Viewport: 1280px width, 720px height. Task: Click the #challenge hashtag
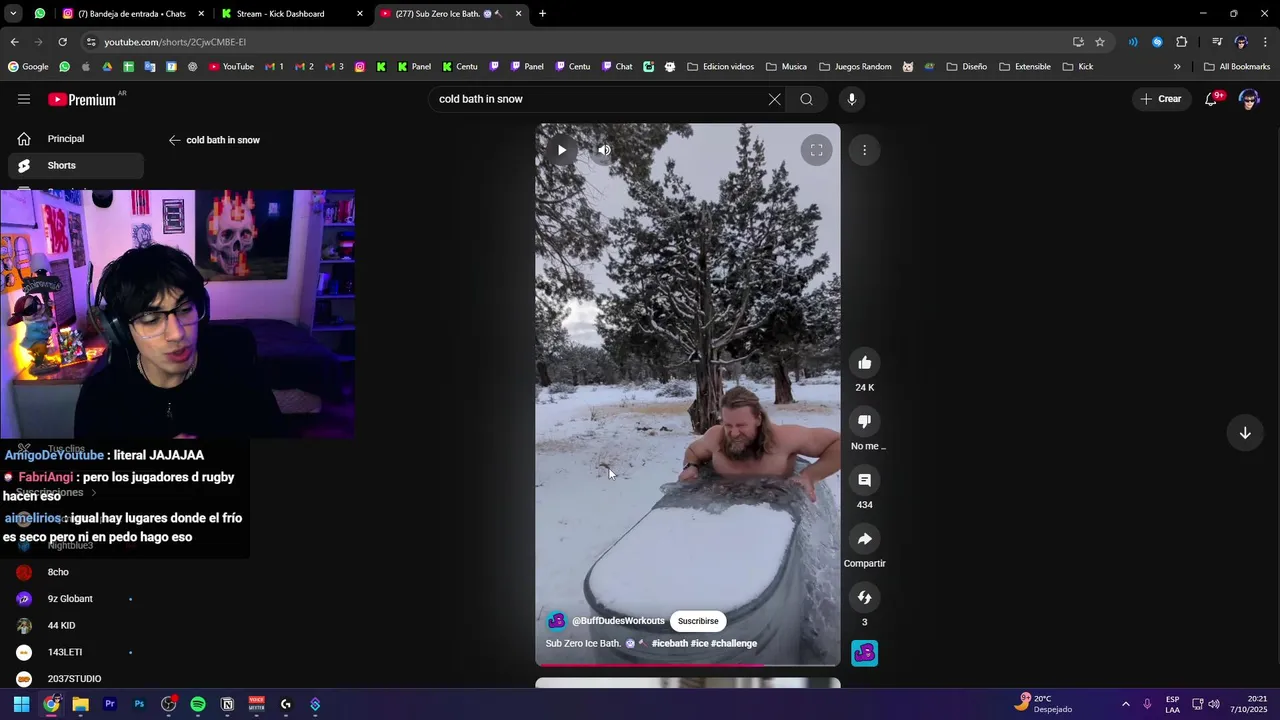734,643
